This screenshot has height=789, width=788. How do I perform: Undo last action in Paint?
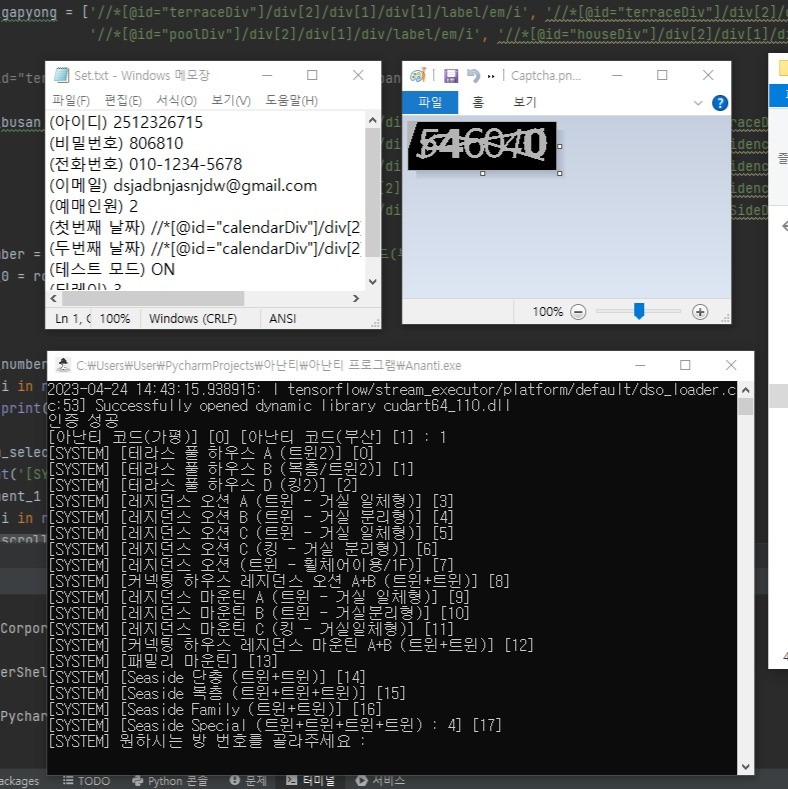tap(474, 75)
